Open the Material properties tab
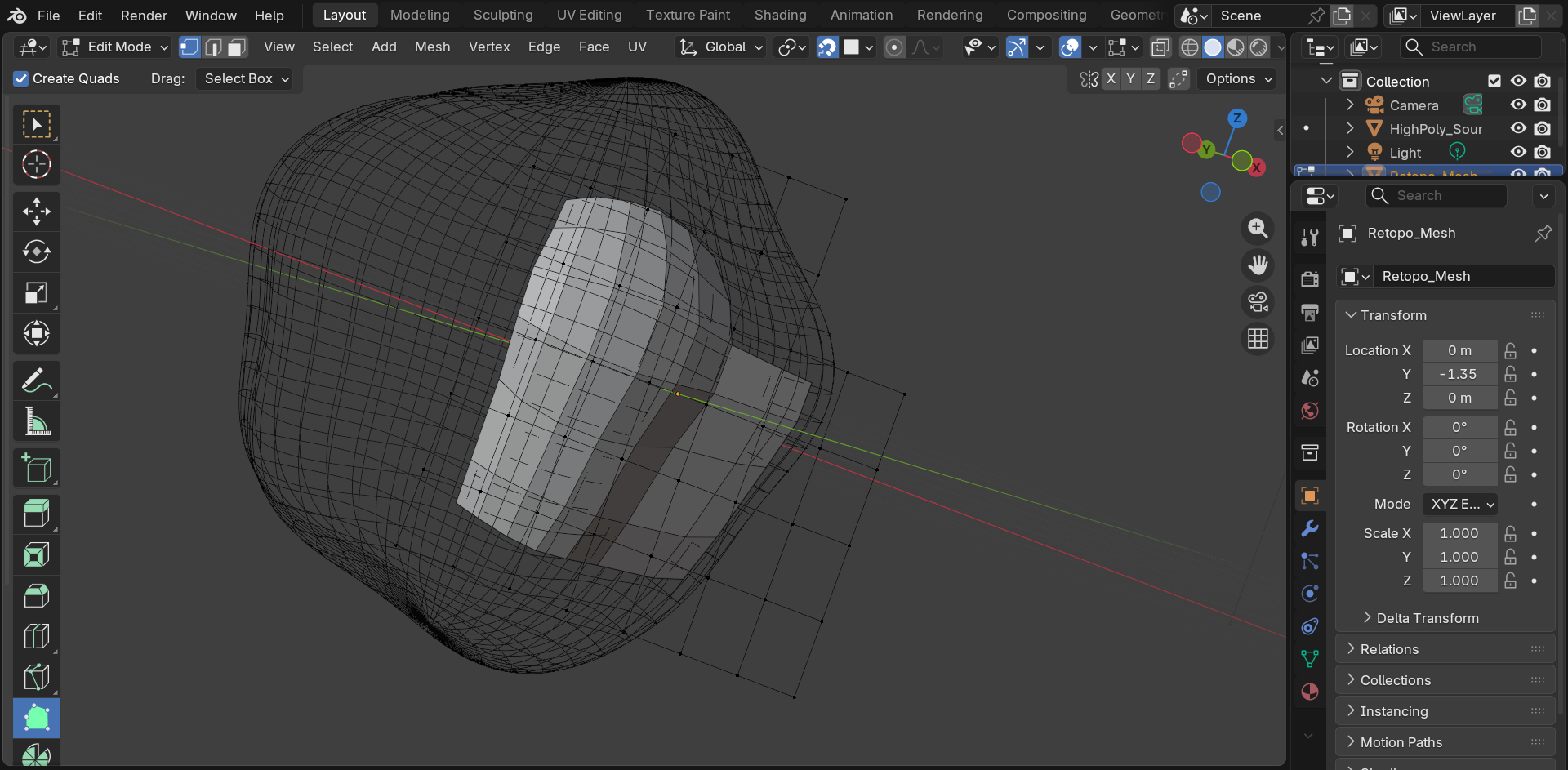 [1310, 692]
